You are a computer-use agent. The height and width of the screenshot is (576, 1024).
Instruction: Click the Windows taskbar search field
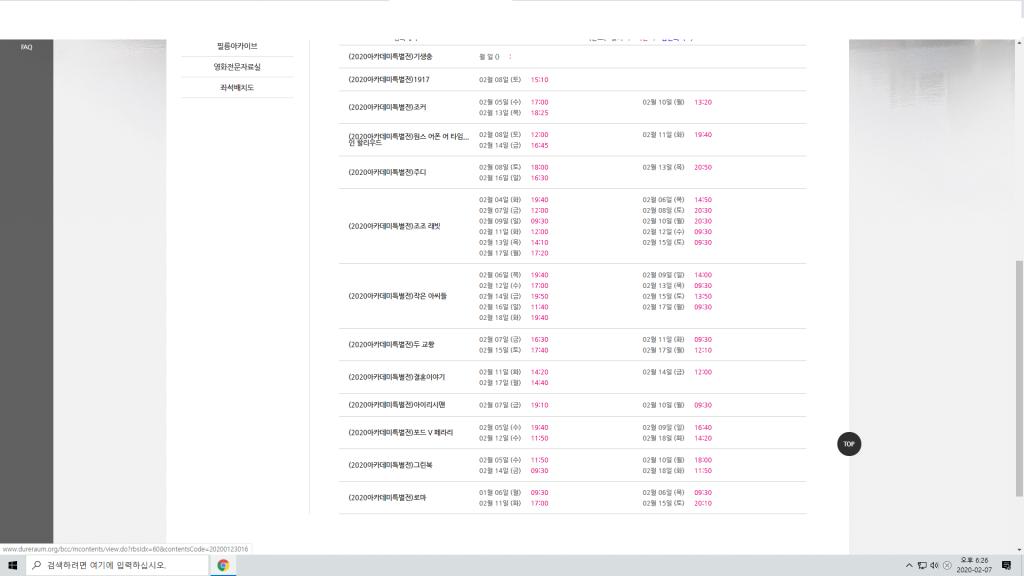(118, 566)
